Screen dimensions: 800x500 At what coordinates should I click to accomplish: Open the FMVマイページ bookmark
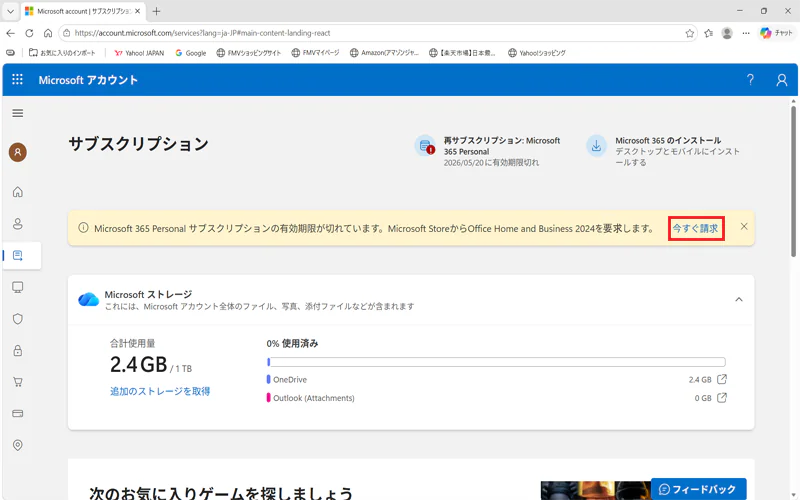(315, 53)
